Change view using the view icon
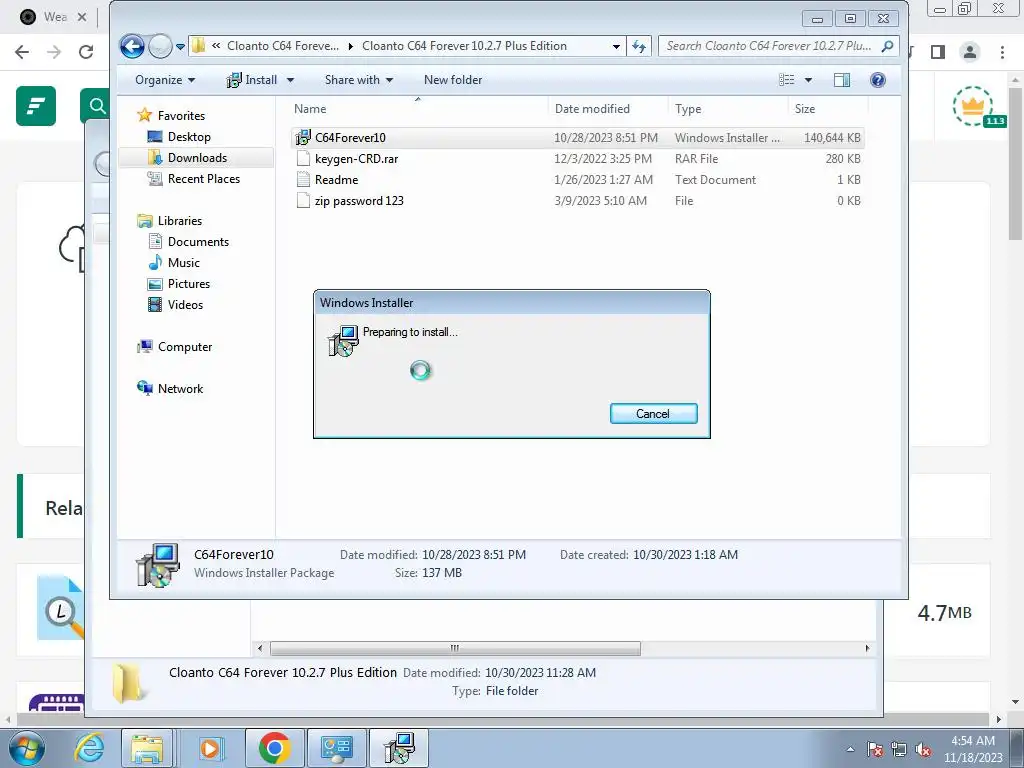 (x=786, y=80)
